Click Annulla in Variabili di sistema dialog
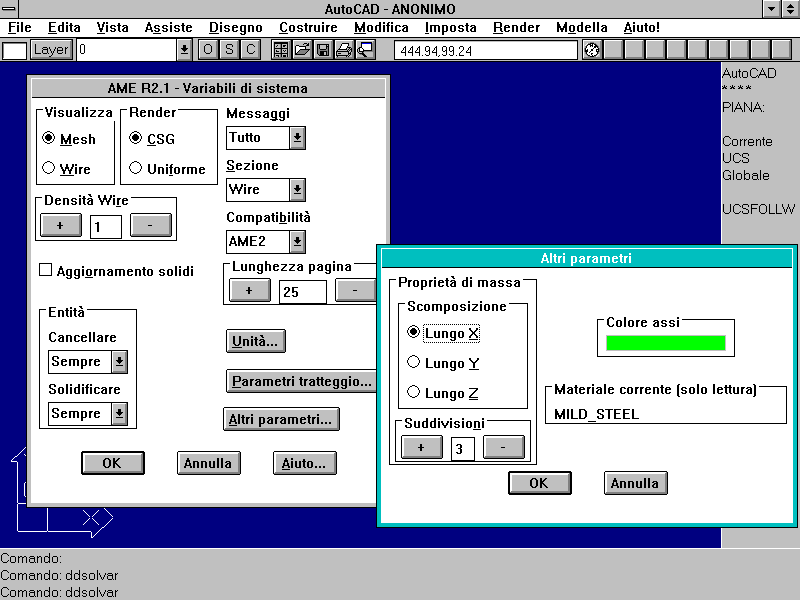 pos(209,463)
